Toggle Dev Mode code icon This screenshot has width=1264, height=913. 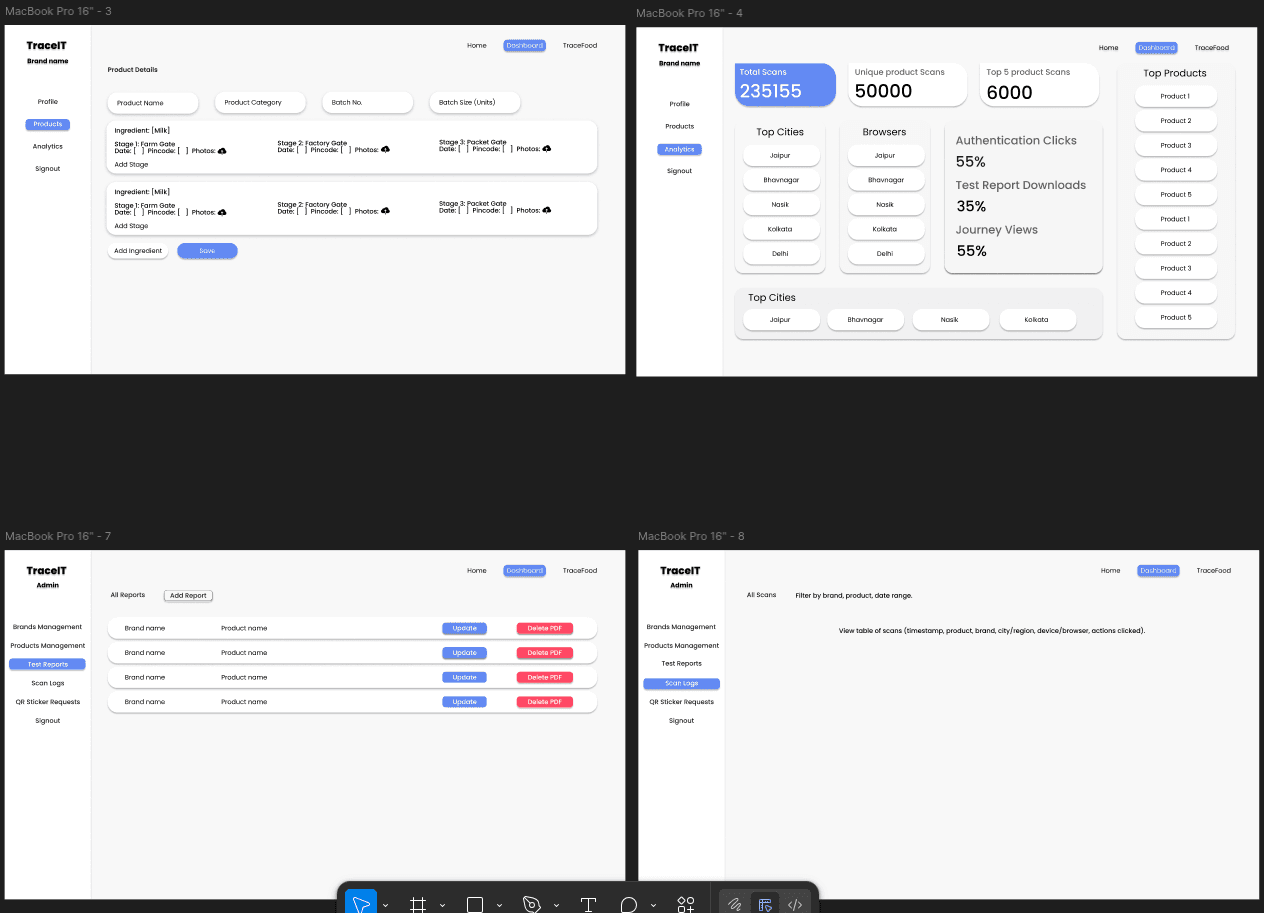click(795, 904)
